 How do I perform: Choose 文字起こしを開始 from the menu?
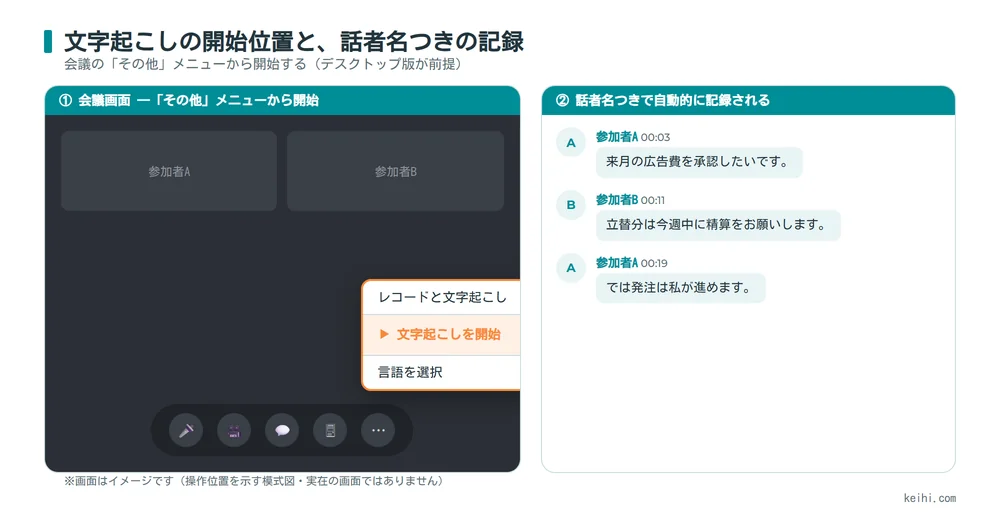[x=442, y=334]
